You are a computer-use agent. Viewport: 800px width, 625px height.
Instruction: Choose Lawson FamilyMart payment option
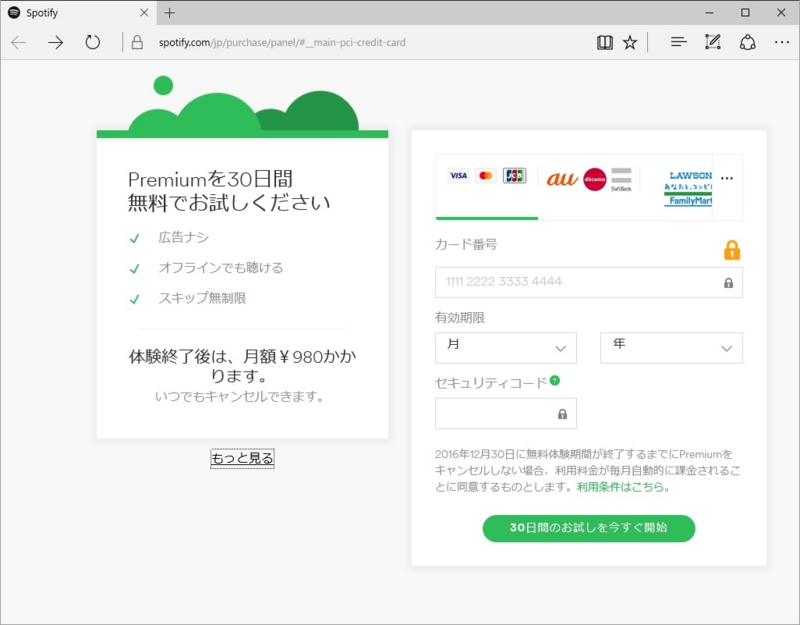point(688,188)
